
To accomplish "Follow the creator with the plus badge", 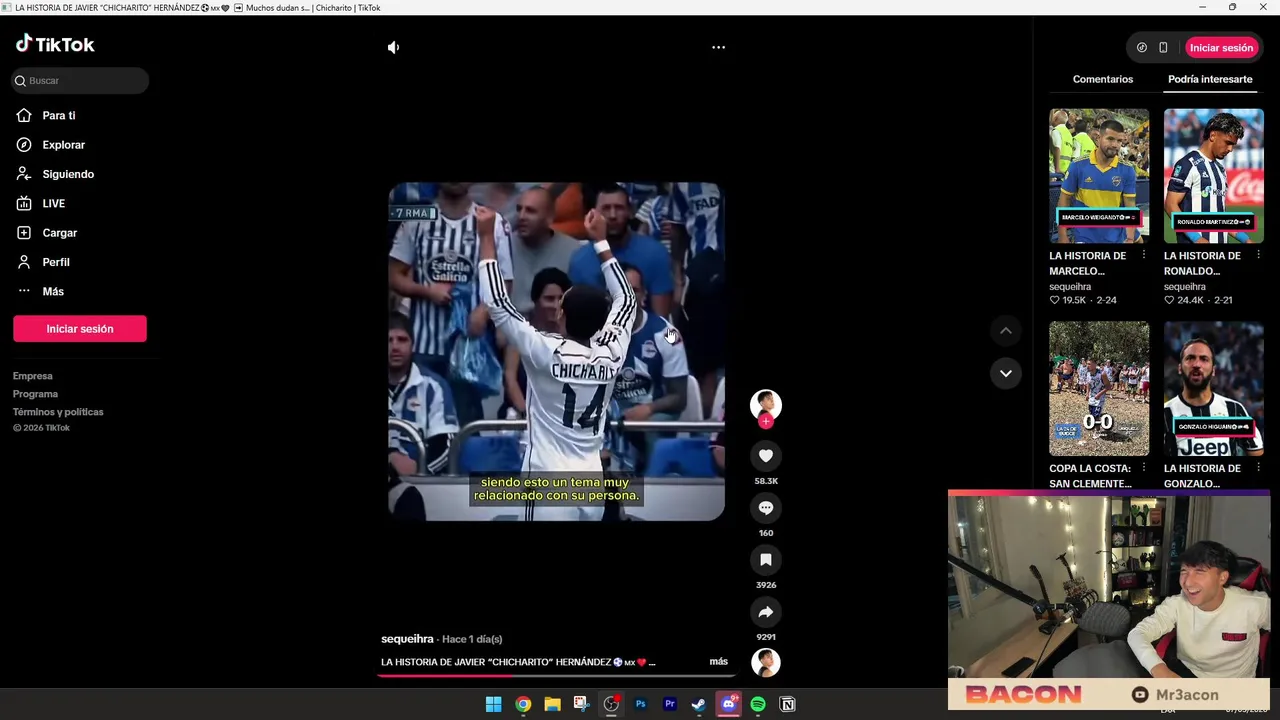I will pos(766,421).
